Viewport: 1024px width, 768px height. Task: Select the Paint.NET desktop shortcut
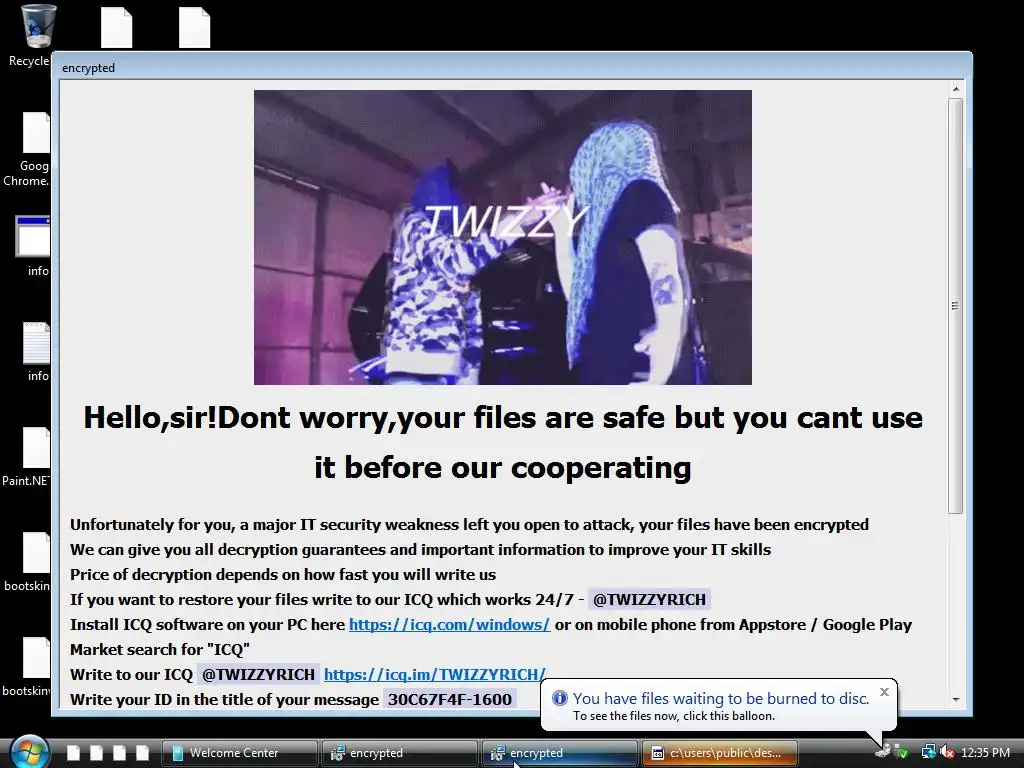[x=36, y=447]
